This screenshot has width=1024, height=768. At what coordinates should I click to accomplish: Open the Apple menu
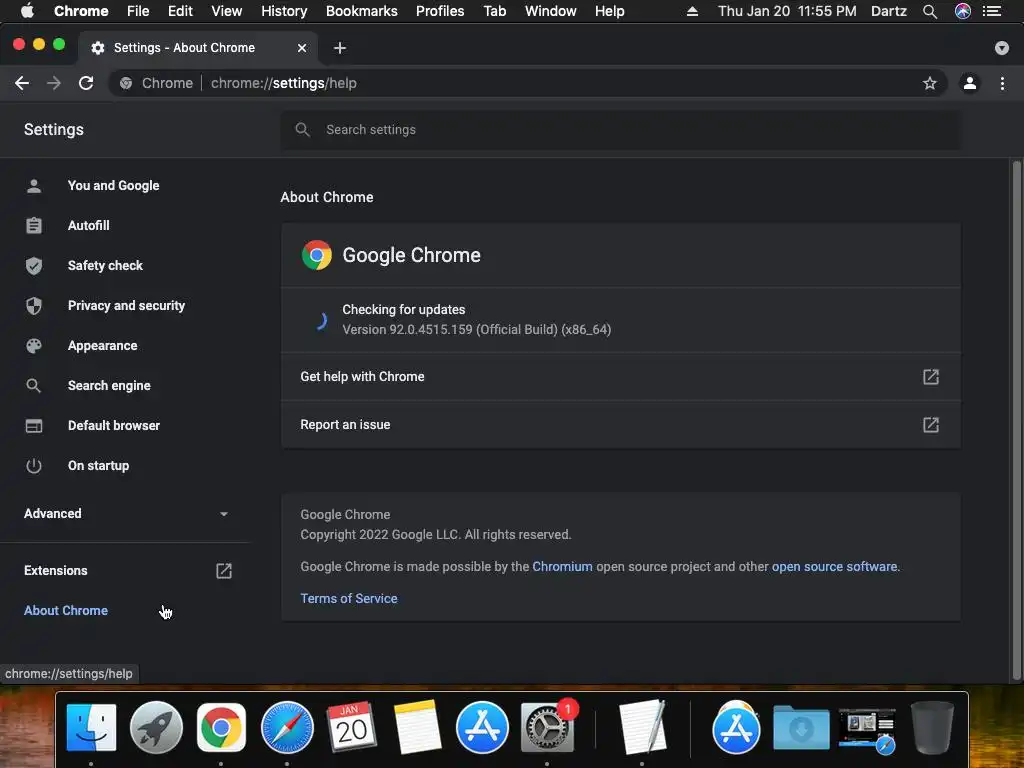tap(27, 11)
